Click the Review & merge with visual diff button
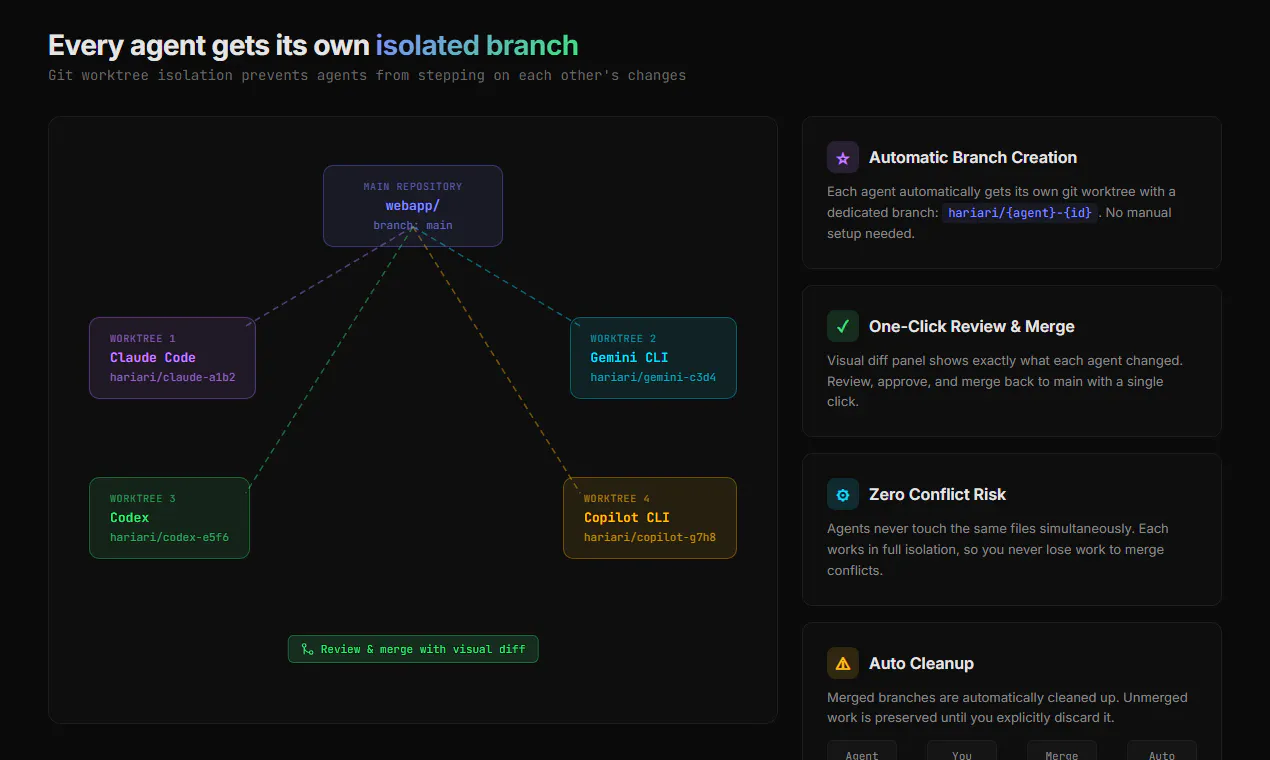The width and height of the screenshot is (1270, 760). pos(413,649)
